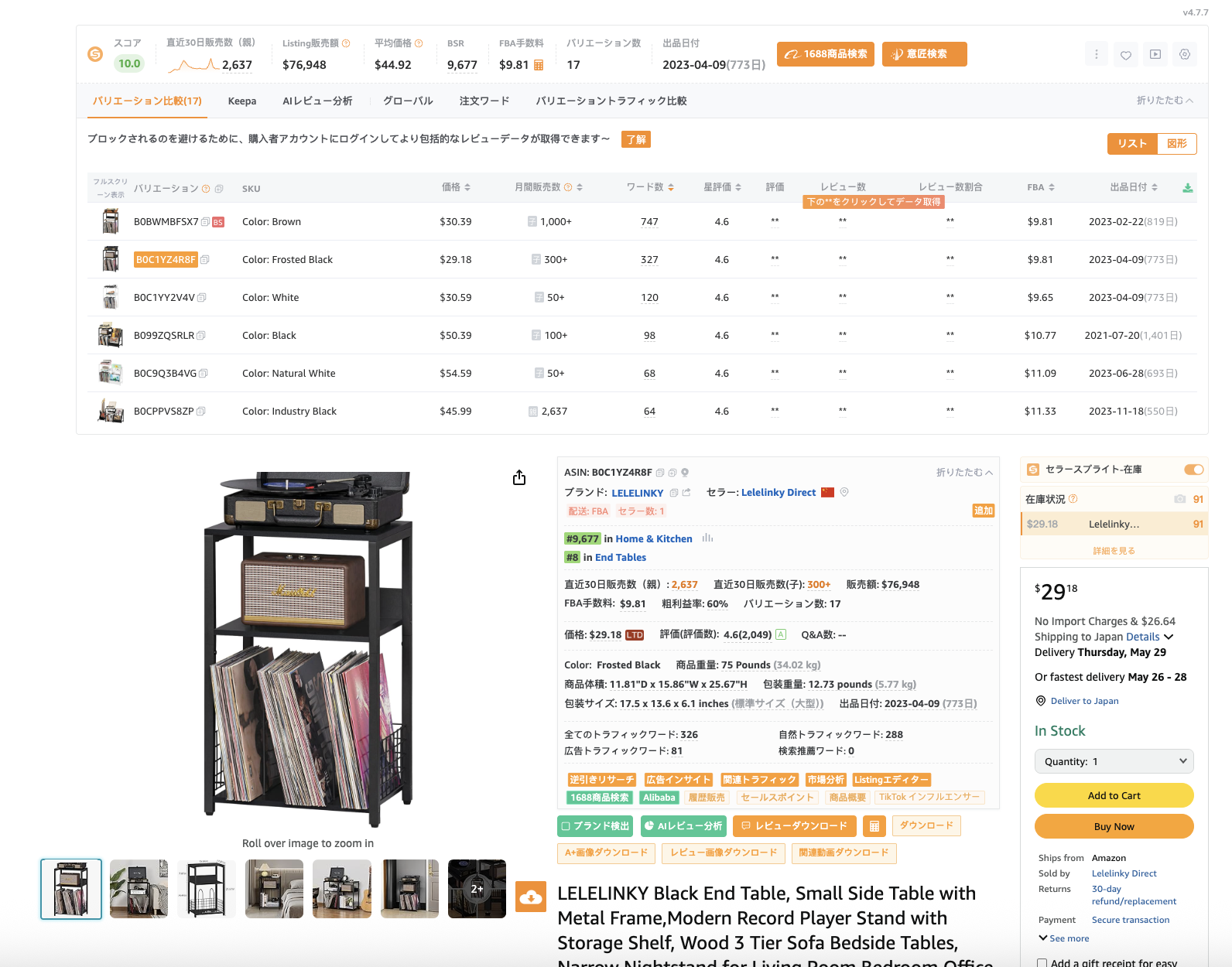Click Buy Now
Screen dimensions: 1232x967
pyautogui.click(x=1114, y=826)
